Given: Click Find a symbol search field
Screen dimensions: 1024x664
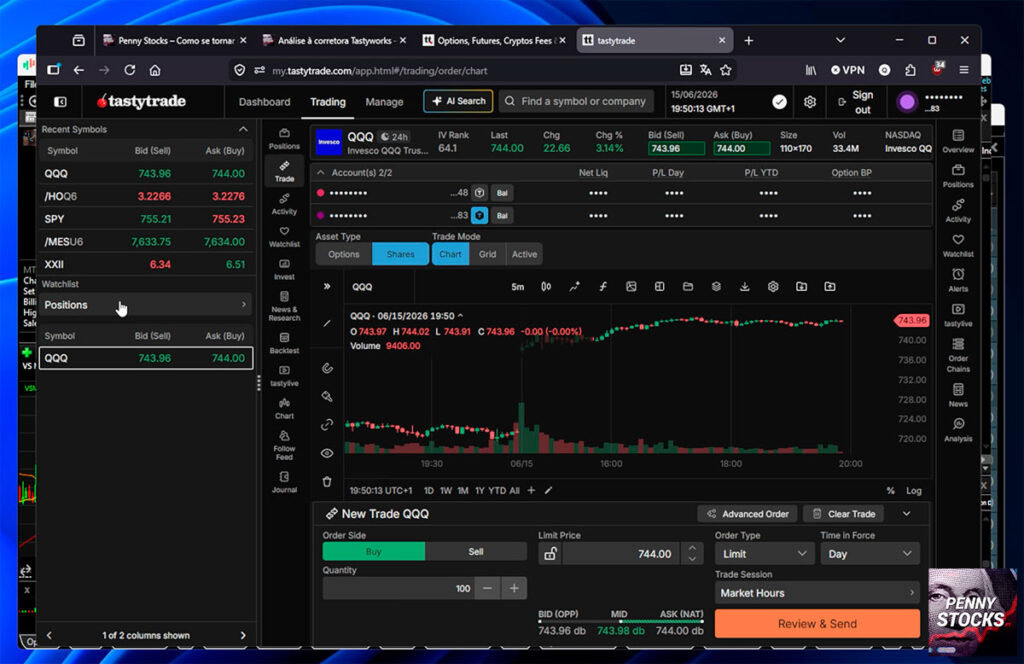Looking at the screenshot, I should (577, 101).
